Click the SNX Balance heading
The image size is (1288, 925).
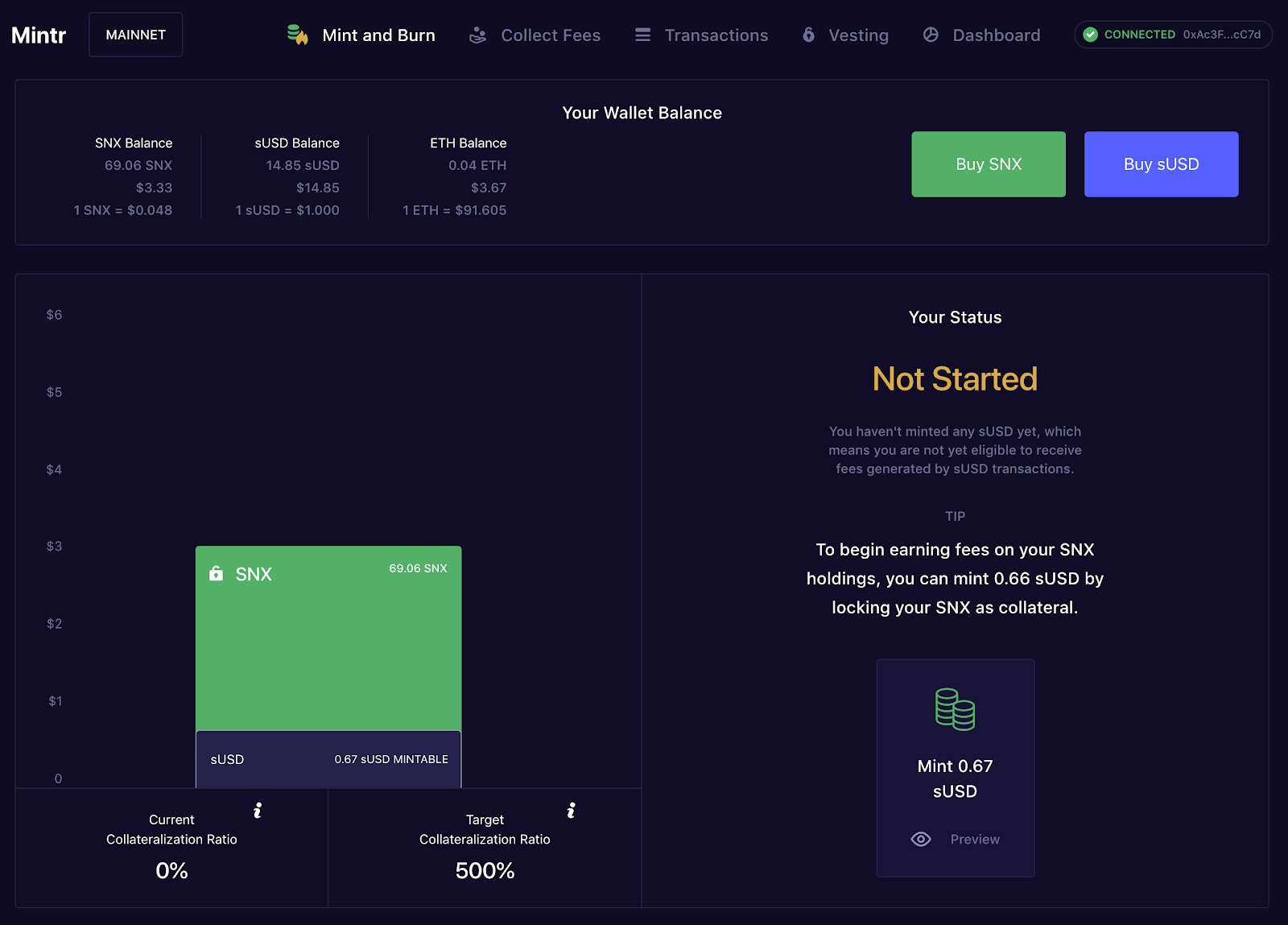(134, 143)
